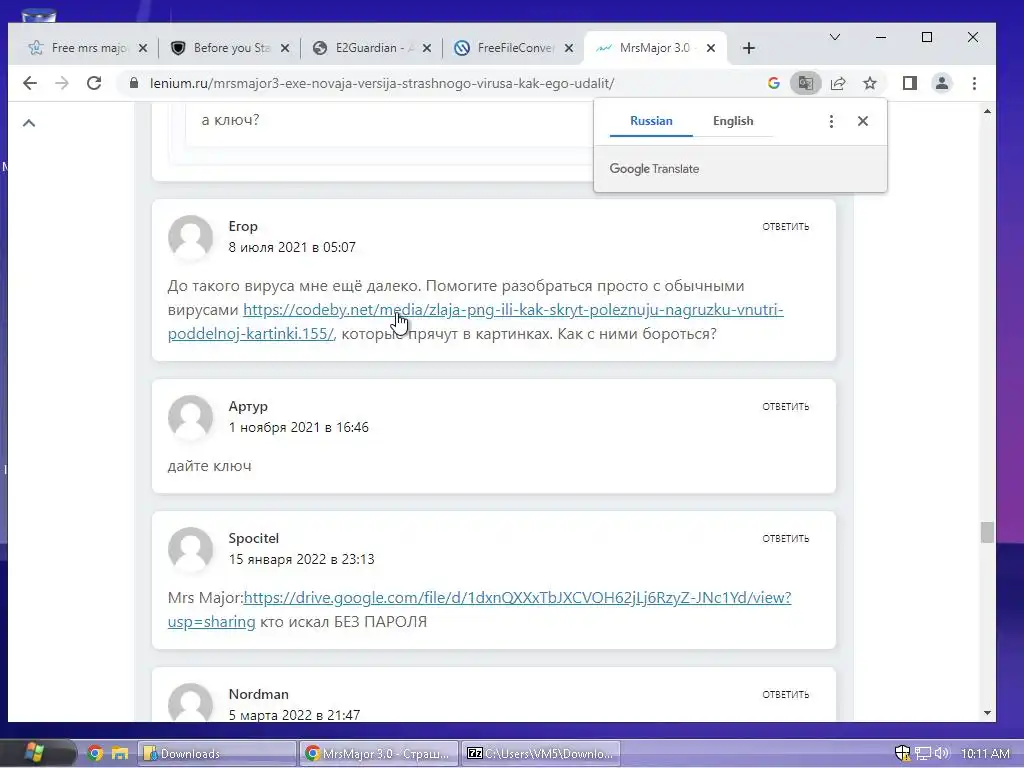Switch to the MrsMajor 3.0 Chrome taskbar button
The width and height of the screenshot is (1024, 768).
click(x=379, y=754)
